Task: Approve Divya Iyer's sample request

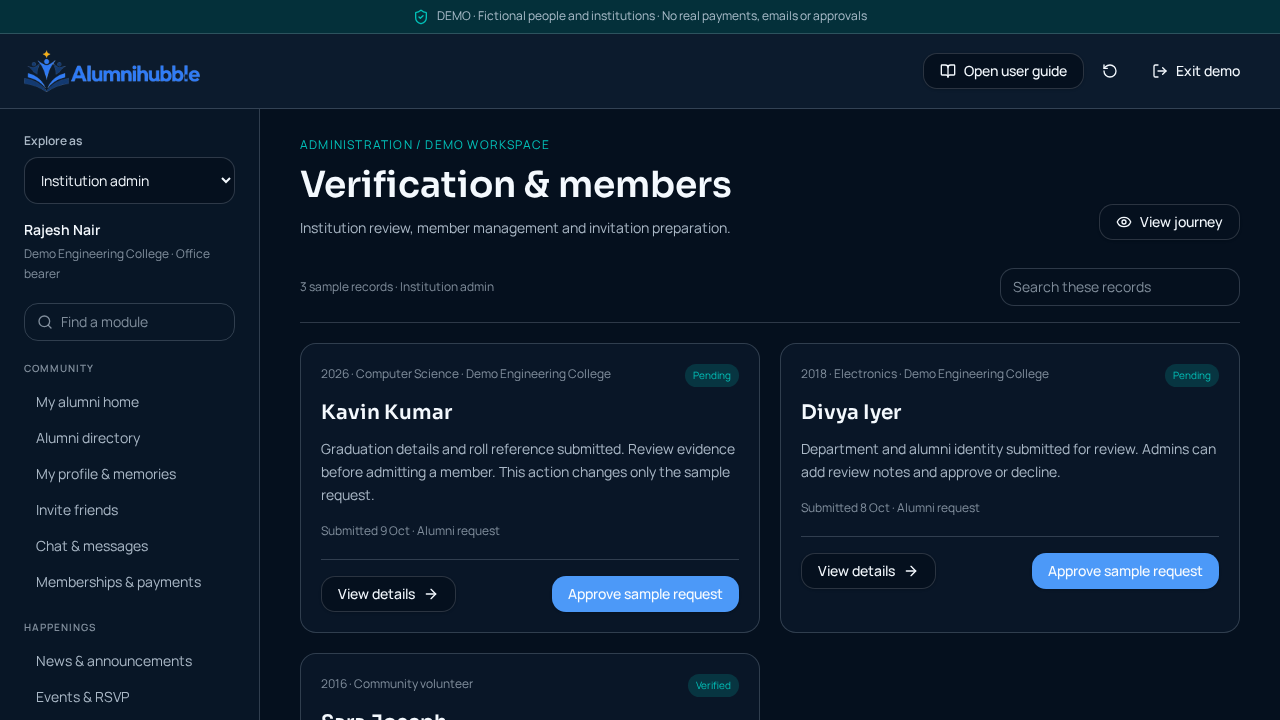Action: (1125, 571)
